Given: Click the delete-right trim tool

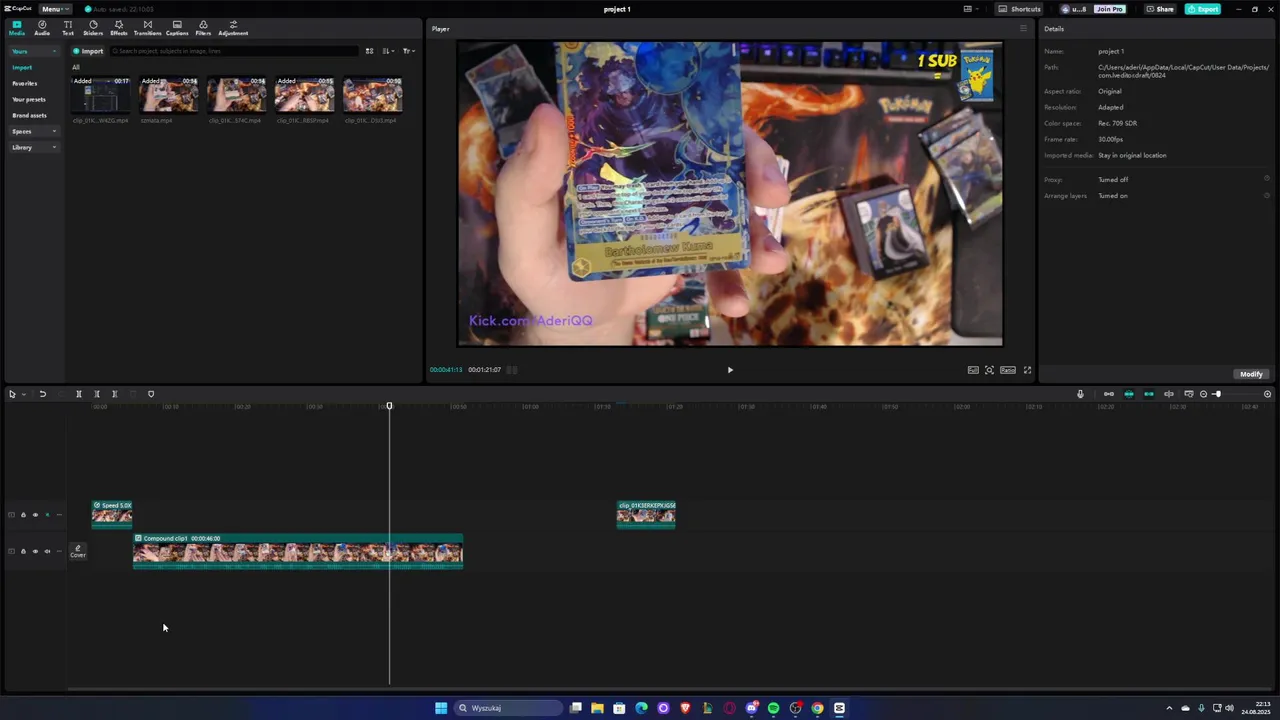Looking at the screenshot, I should [x=115, y=394].
